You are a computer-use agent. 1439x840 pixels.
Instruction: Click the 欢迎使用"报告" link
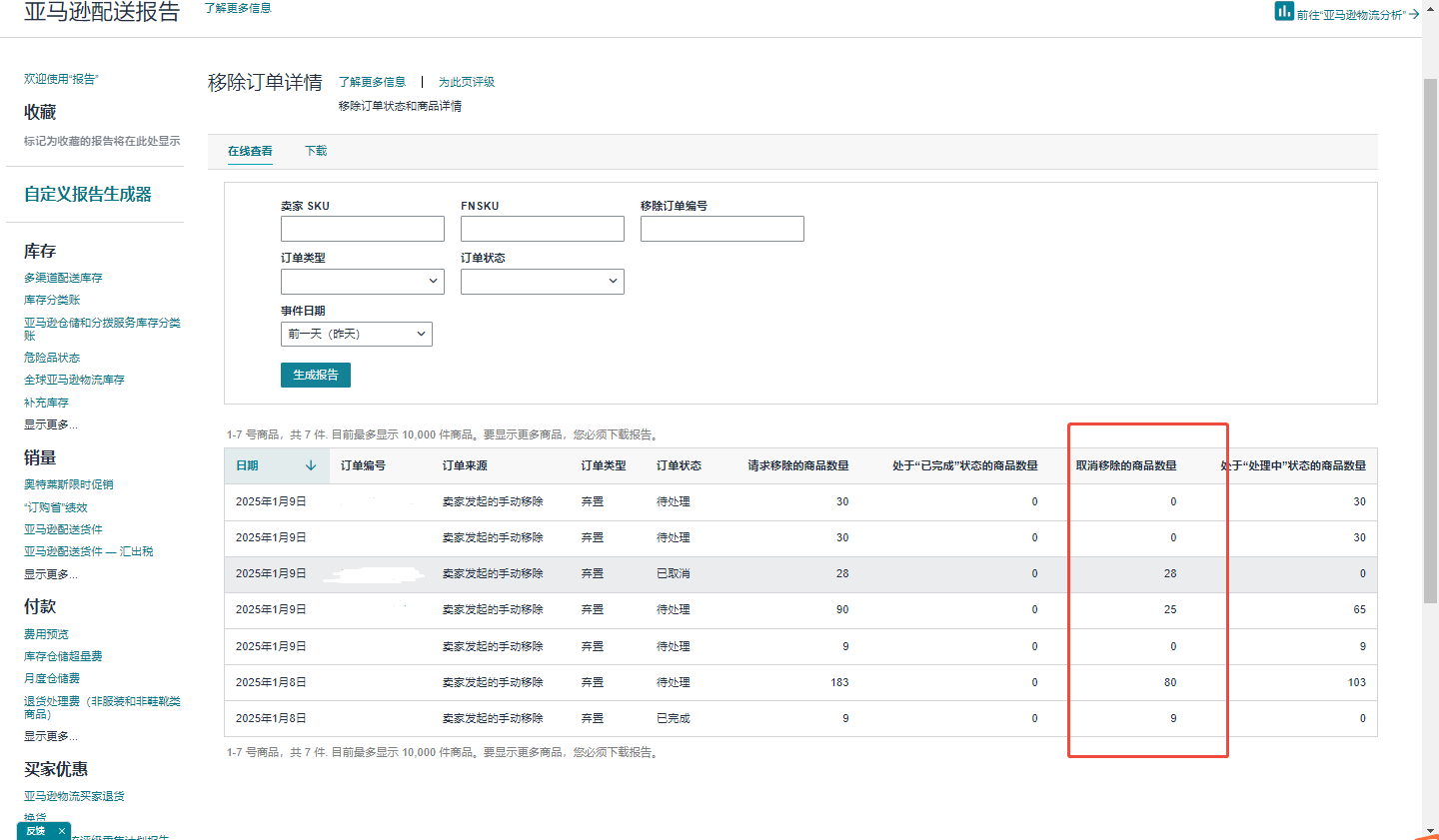(61, 79)
